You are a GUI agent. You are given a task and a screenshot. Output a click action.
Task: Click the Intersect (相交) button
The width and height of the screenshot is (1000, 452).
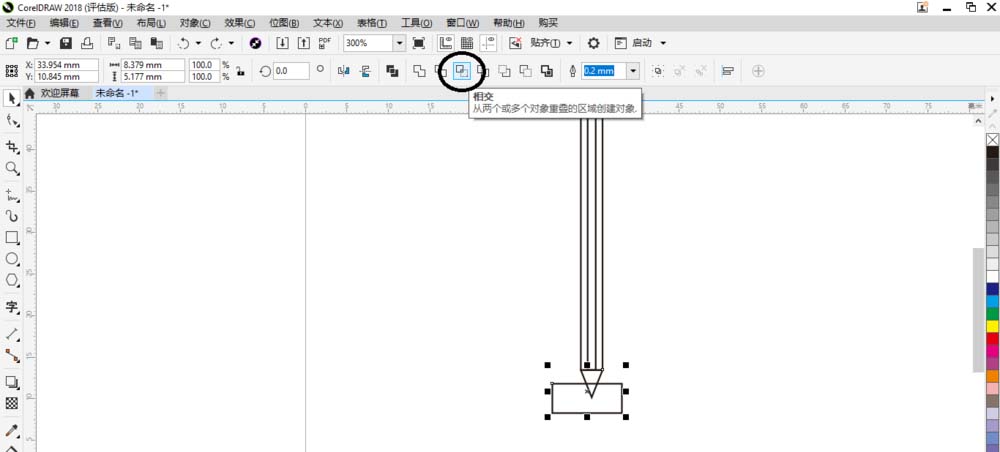(461, 71)
